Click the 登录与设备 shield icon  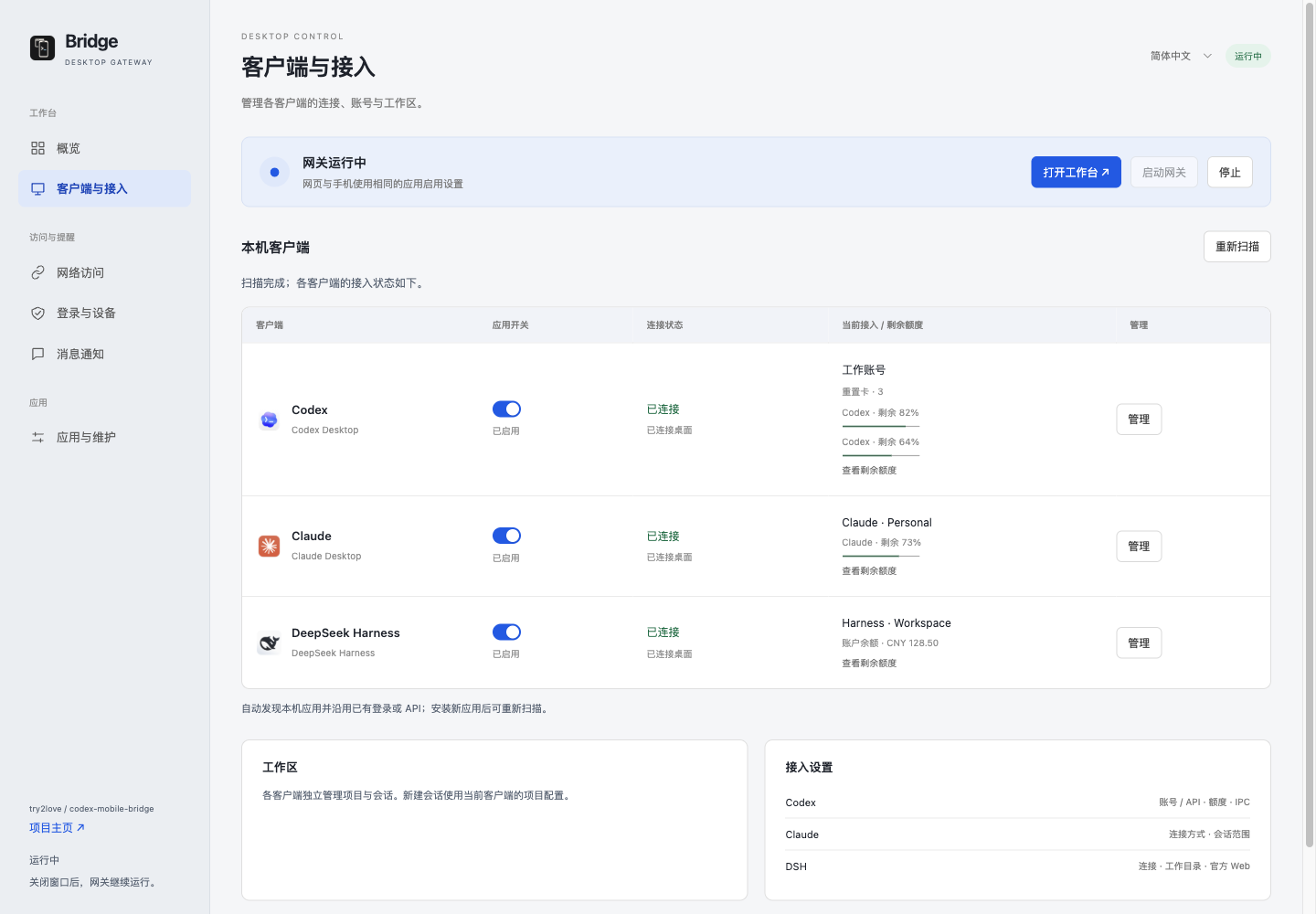(37, 314)
